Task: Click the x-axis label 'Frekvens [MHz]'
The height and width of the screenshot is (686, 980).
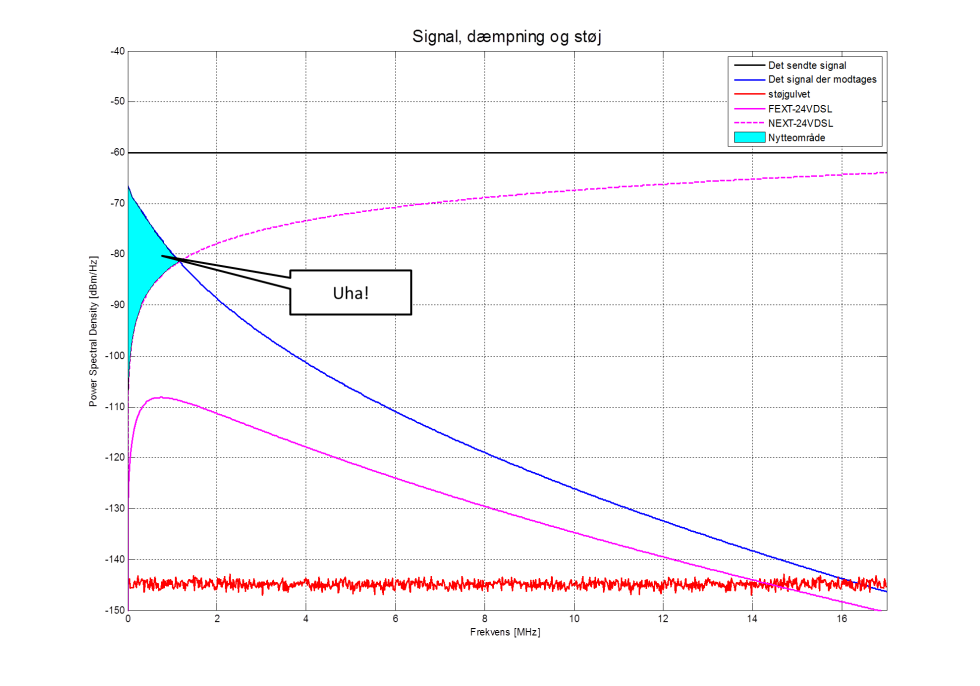Action: [x=505, y=632]
